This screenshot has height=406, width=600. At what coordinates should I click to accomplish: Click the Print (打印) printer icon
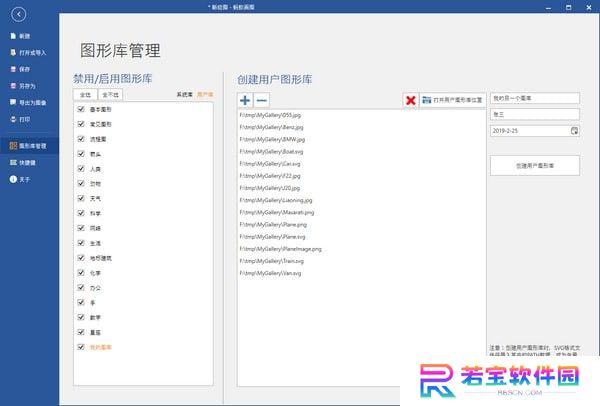[13, 119]
